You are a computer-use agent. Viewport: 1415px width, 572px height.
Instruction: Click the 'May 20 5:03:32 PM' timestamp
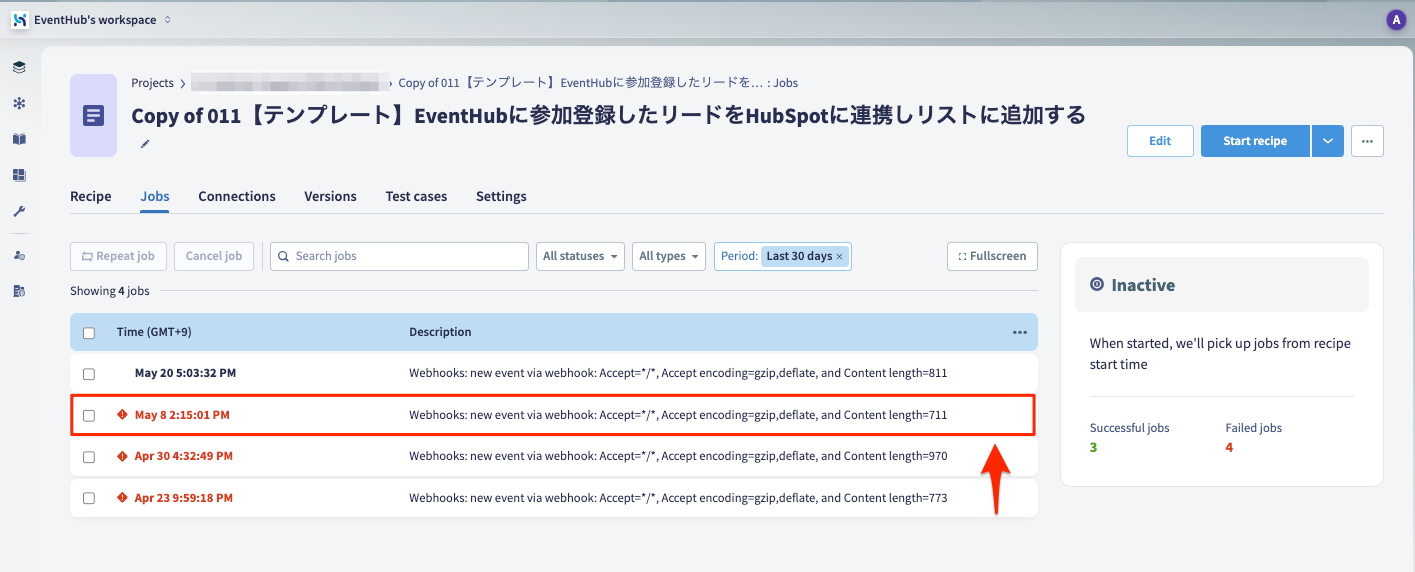click(185, 373)
